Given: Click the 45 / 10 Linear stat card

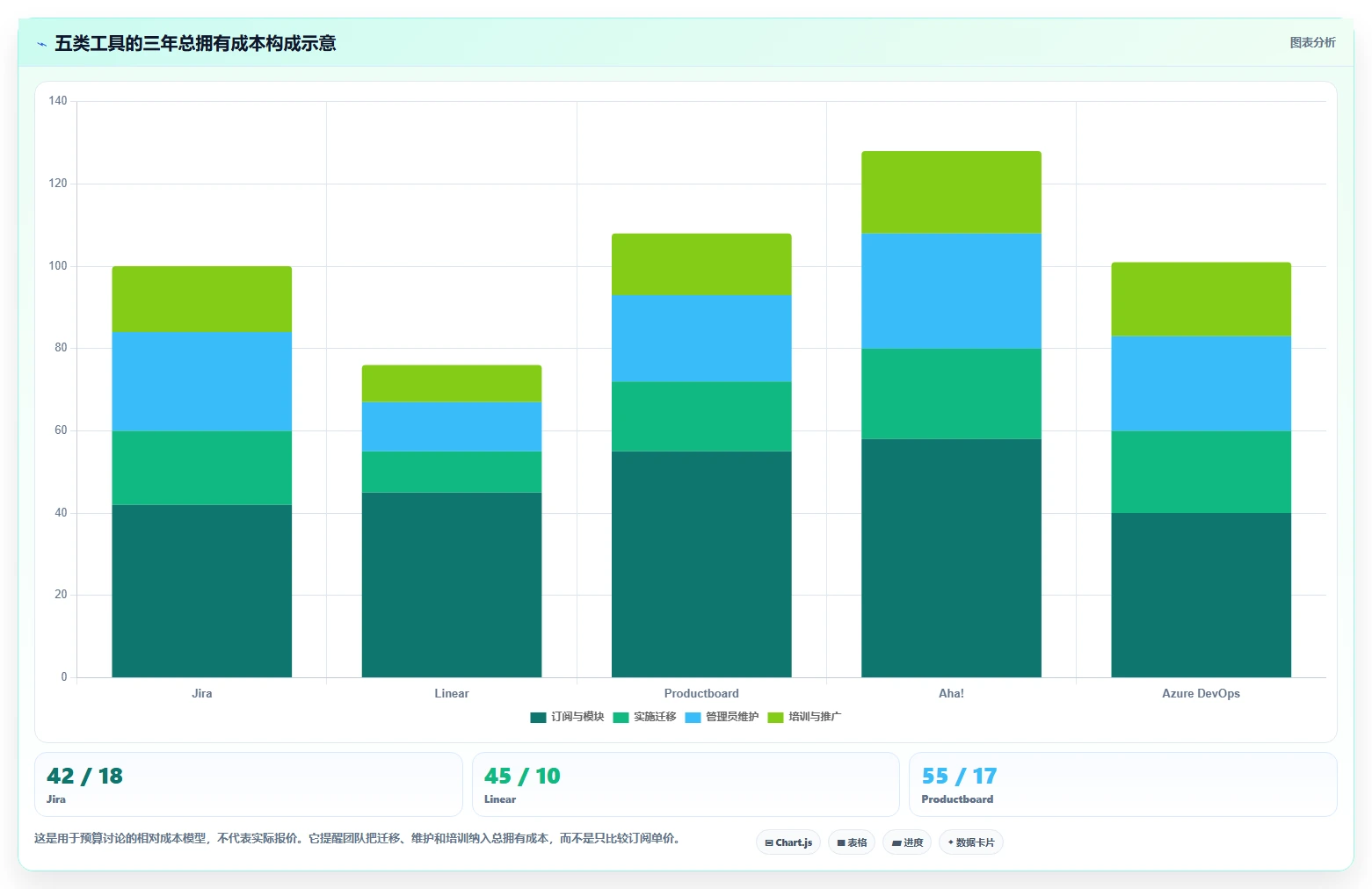Looking at the screenshot, I should tap(686, 784).
